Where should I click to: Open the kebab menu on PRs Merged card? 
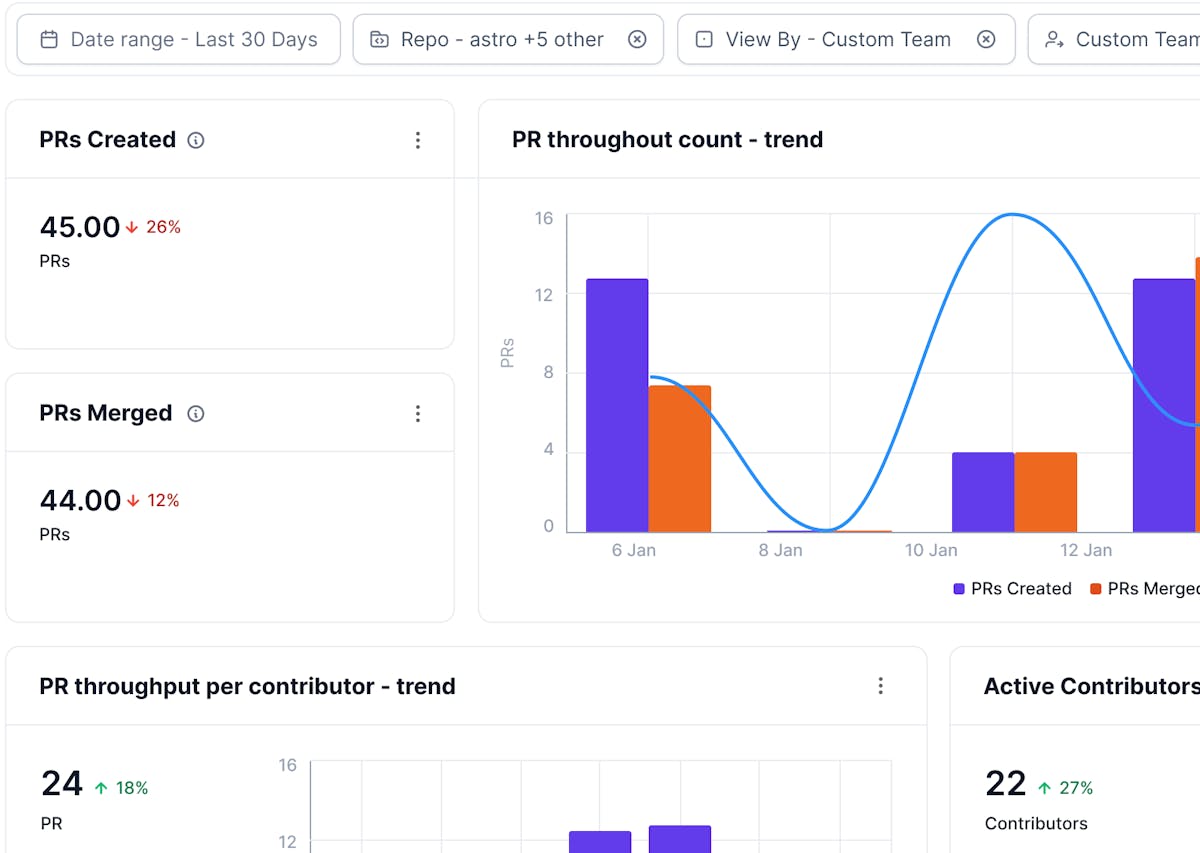418,413
